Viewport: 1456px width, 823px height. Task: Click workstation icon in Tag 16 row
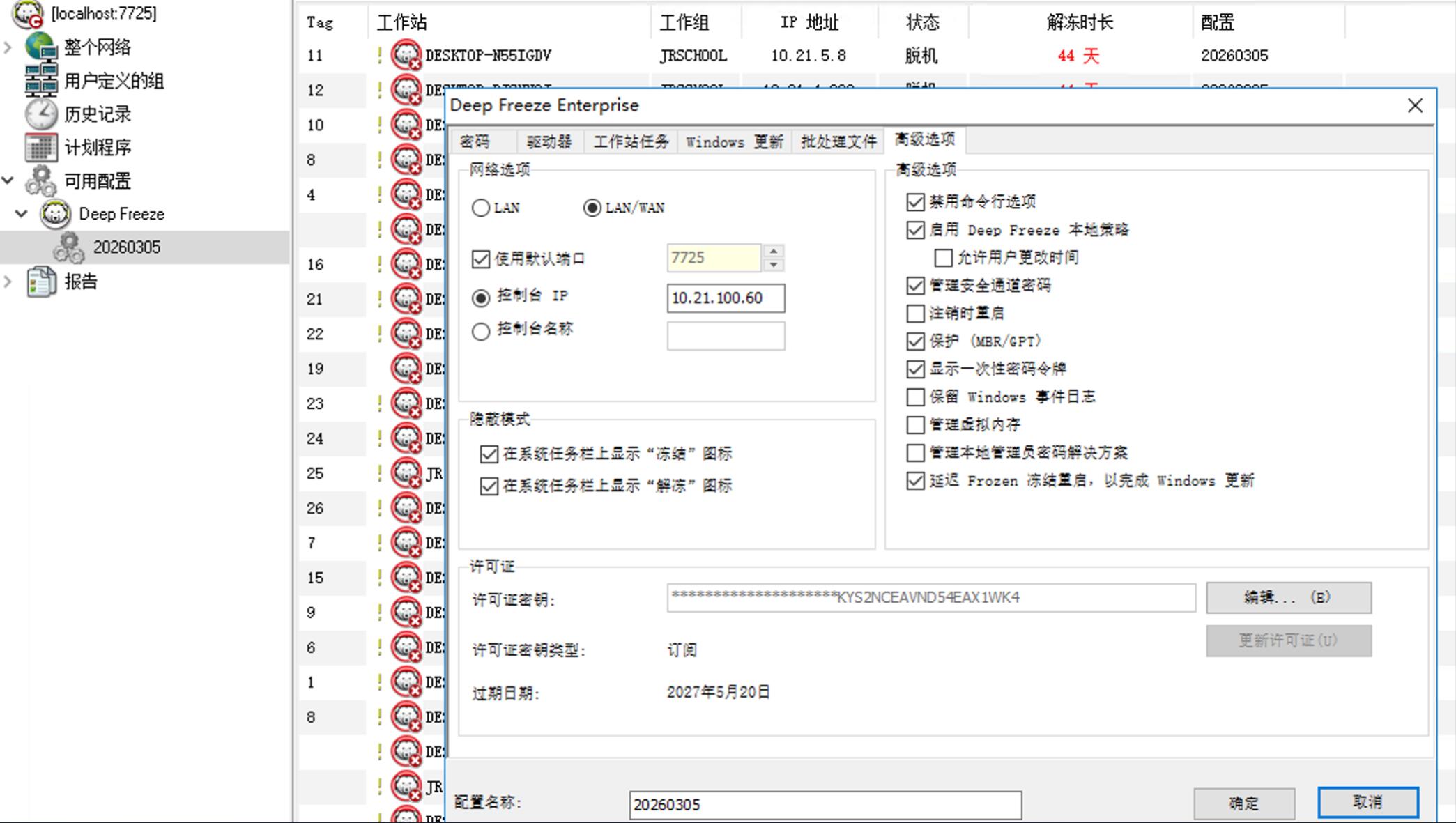(x=406, y=264)
